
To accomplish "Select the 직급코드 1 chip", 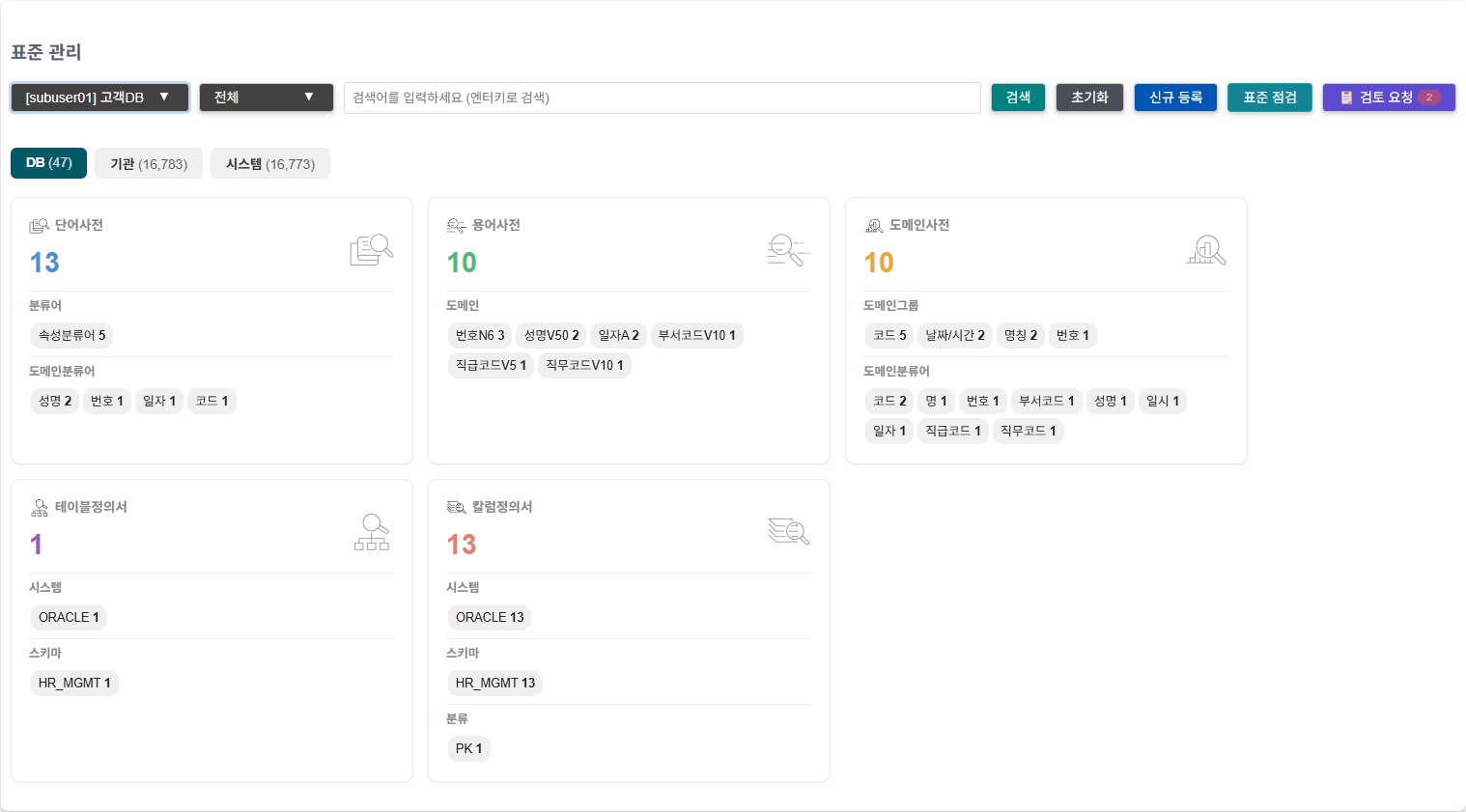I will (953, 431).
